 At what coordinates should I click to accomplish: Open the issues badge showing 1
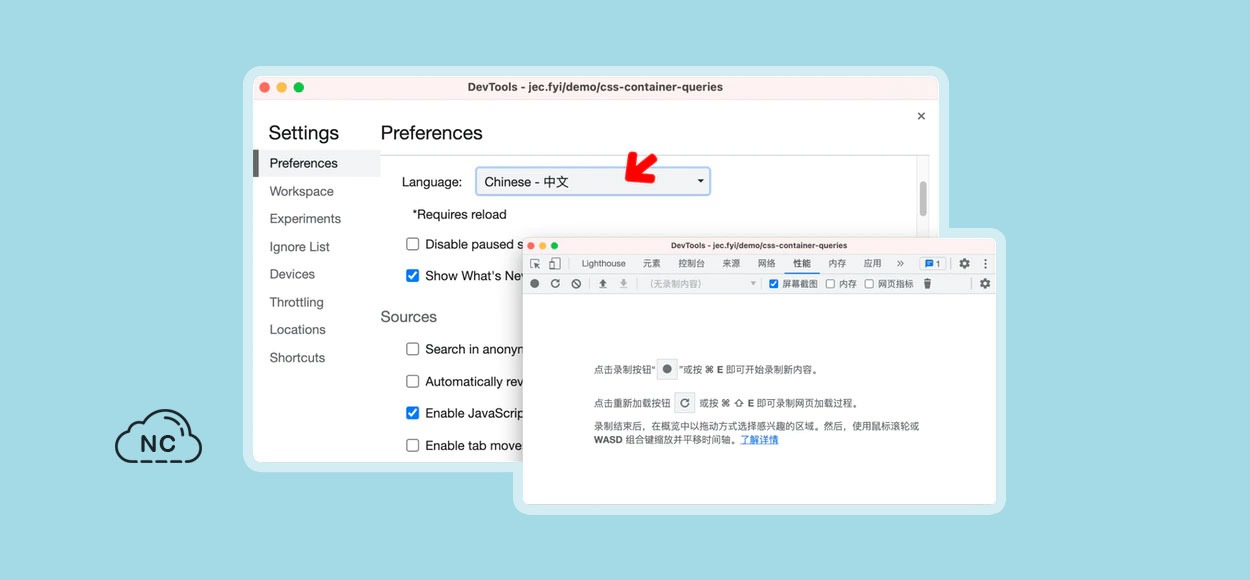pos(932,264)
